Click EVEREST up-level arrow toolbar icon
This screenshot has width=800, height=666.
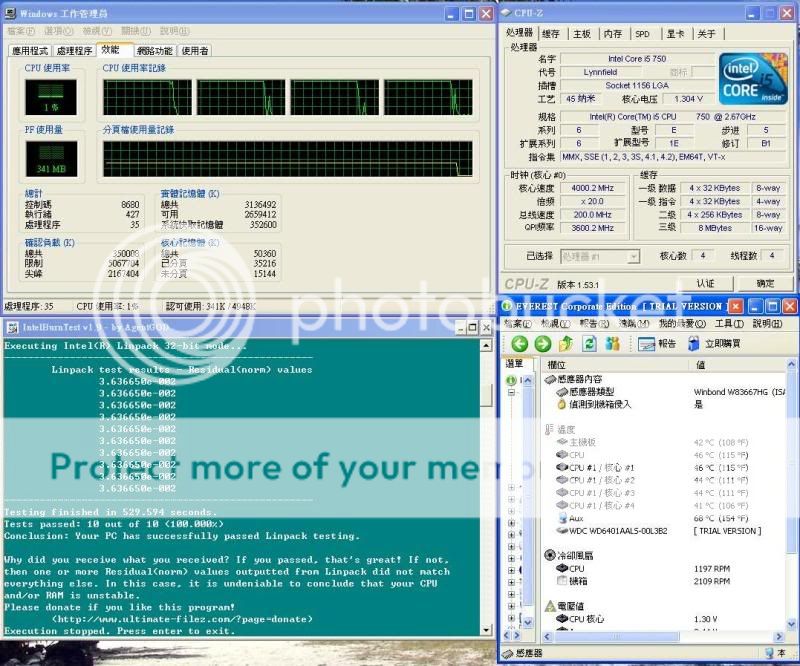click(565, 343)
